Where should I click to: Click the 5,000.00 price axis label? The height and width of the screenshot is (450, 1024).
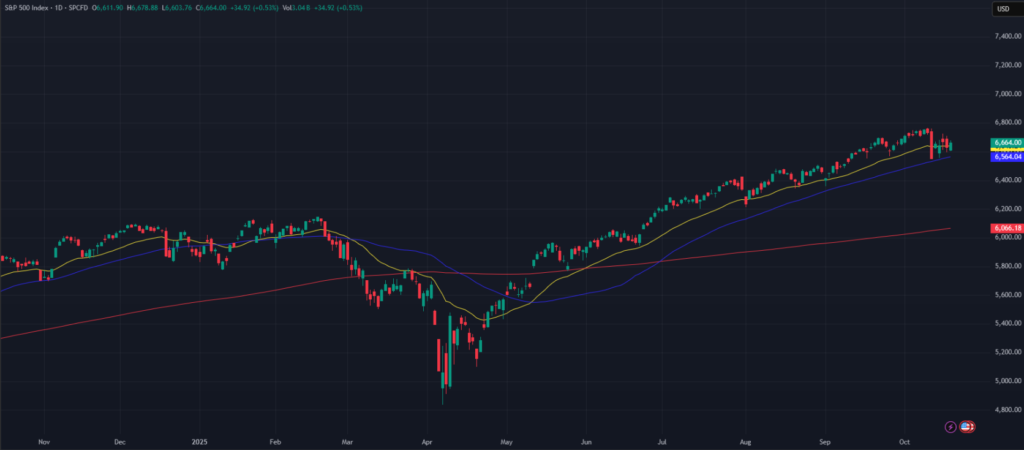(x=1005, y=381)
